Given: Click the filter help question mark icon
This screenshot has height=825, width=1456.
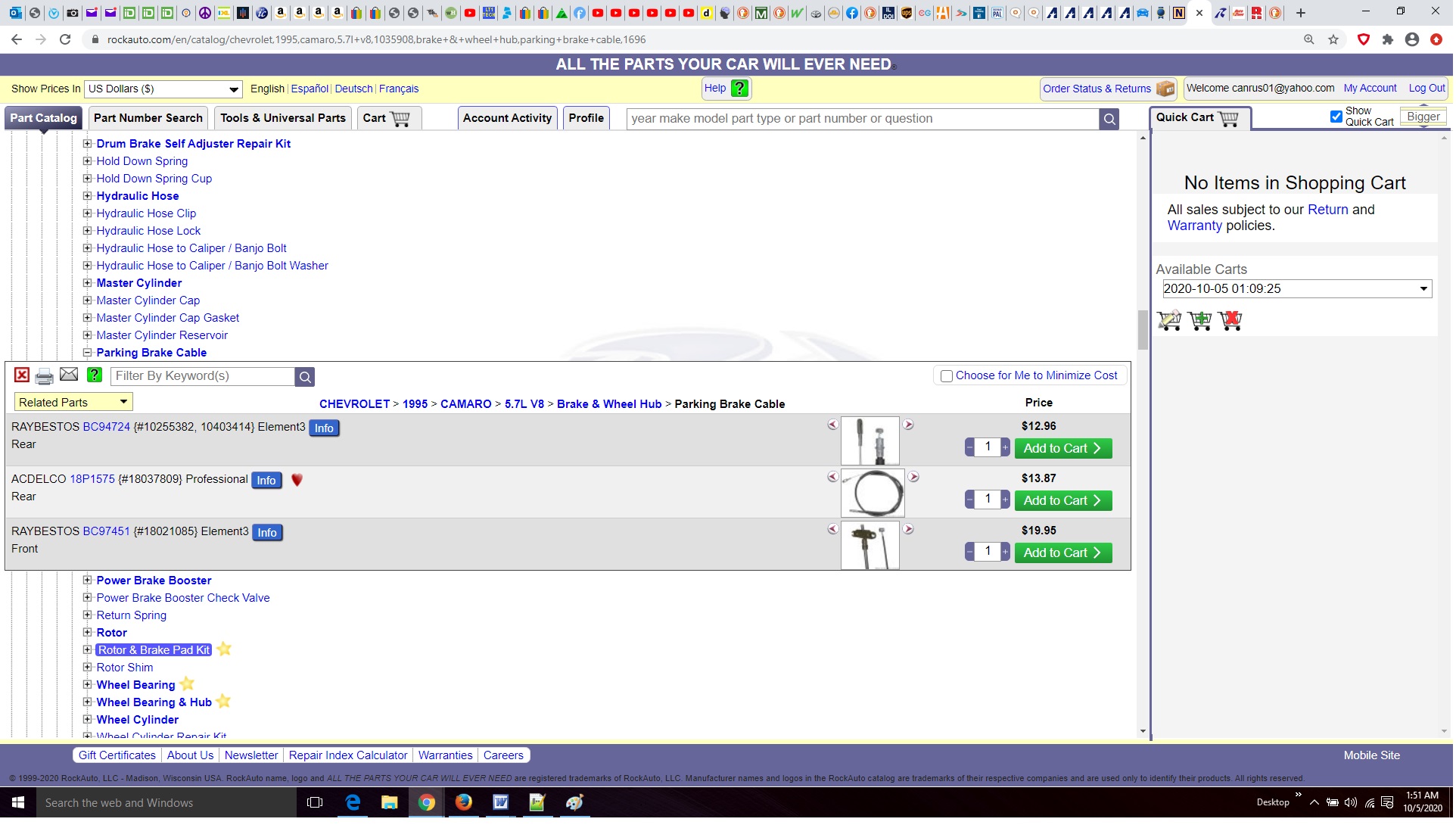Looking at the screenshot, I should pos(95,376).
